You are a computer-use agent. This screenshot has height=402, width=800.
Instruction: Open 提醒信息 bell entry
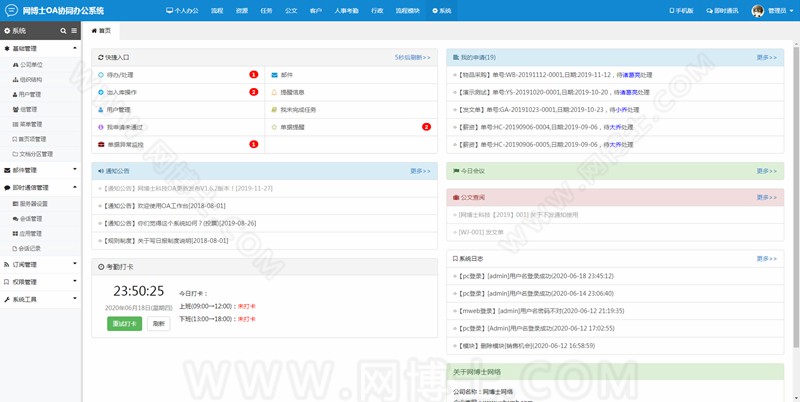point(351,92)
